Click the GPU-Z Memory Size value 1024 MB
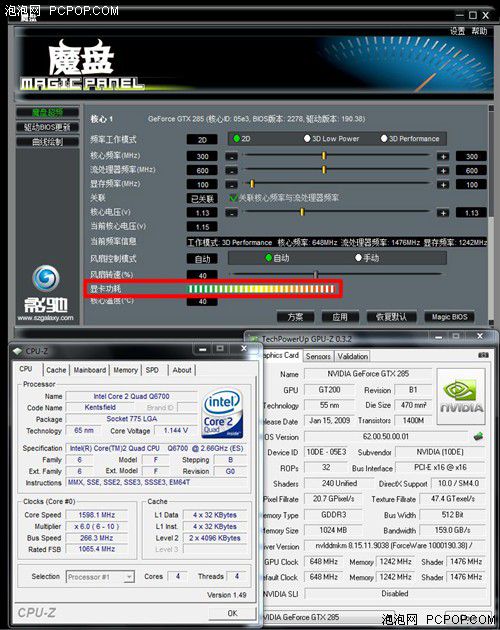Image resolution: width=500 pixels, height=630 pixels. 333,530
